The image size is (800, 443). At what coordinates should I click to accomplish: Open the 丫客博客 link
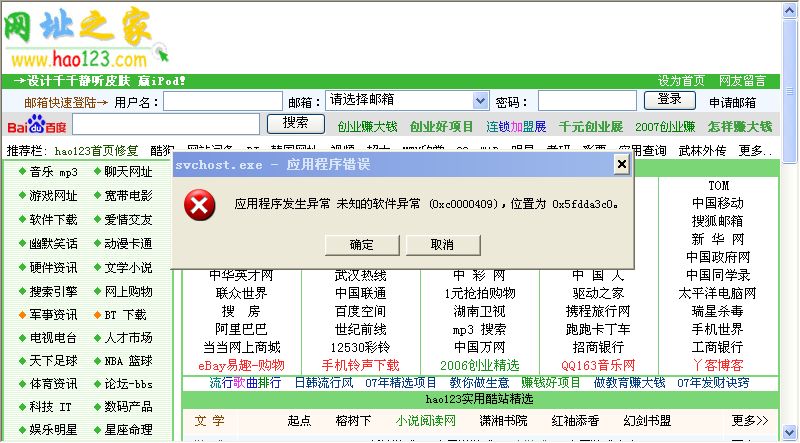click(717, 365)
